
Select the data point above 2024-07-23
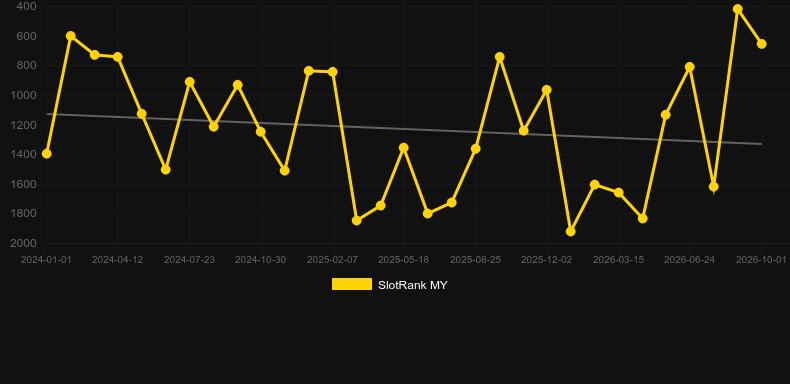pos(189,82)
